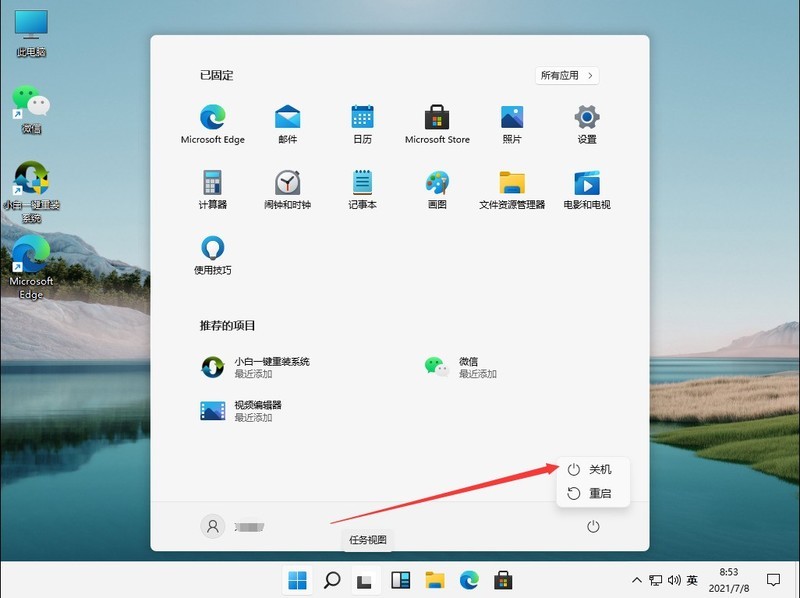
Task: Launch the Paint (画图) app
Action: pyautogui.click(x=436, y=188)
